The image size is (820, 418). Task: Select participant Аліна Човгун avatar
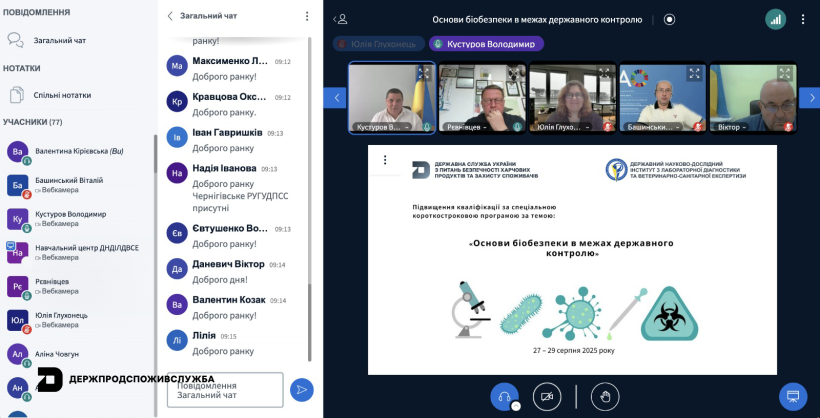(x=17, y=354)
